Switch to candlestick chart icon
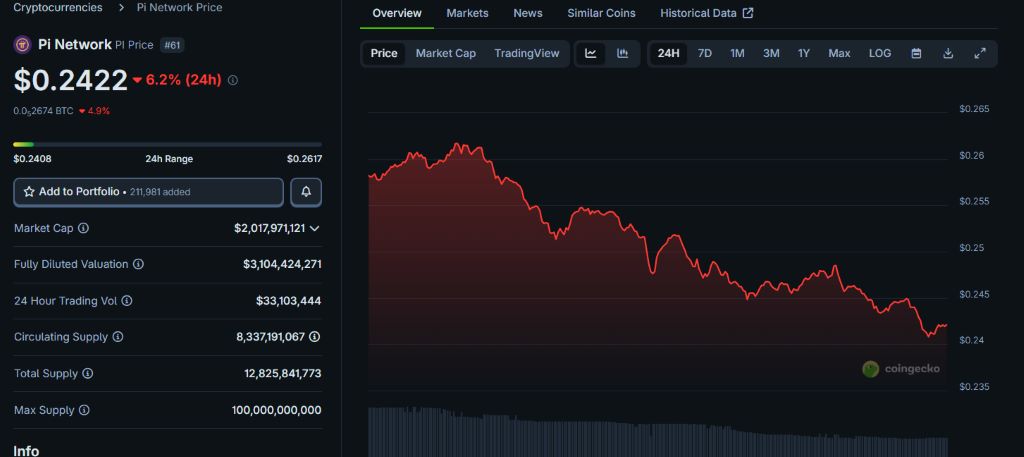This screenshot has width=1024, height=457. [622, 54]
